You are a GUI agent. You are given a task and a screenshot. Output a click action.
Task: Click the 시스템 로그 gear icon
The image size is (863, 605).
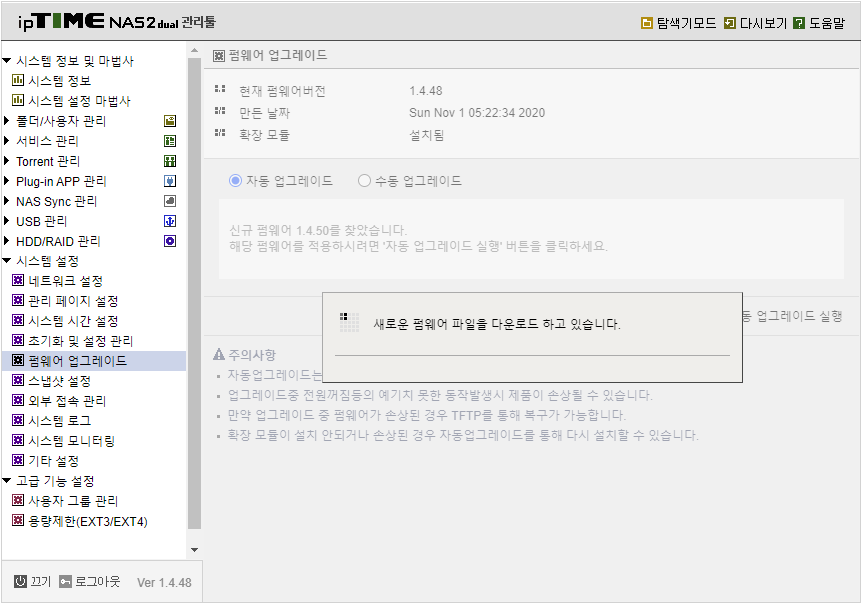[18, 420]
